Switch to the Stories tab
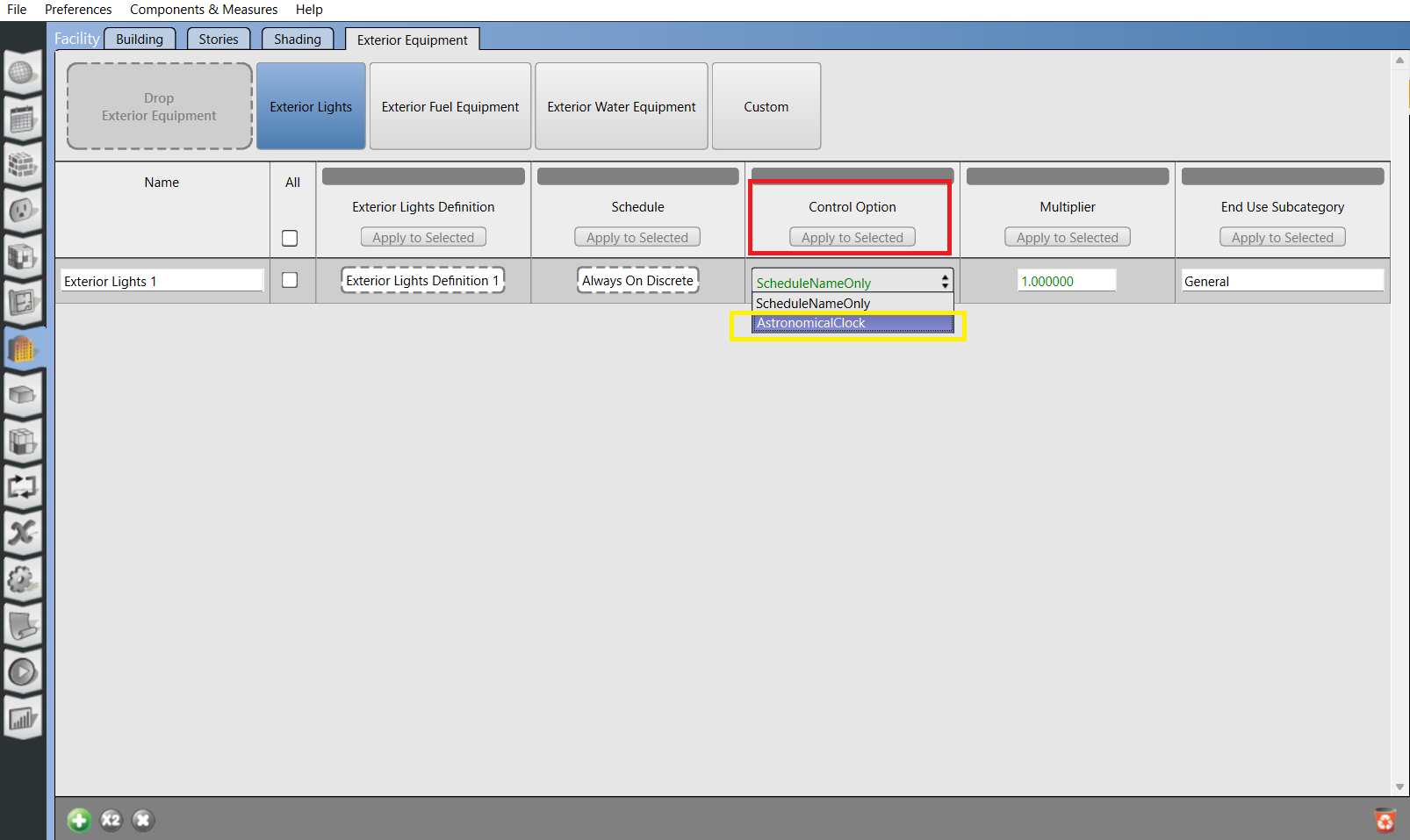 tap(219, 39)
